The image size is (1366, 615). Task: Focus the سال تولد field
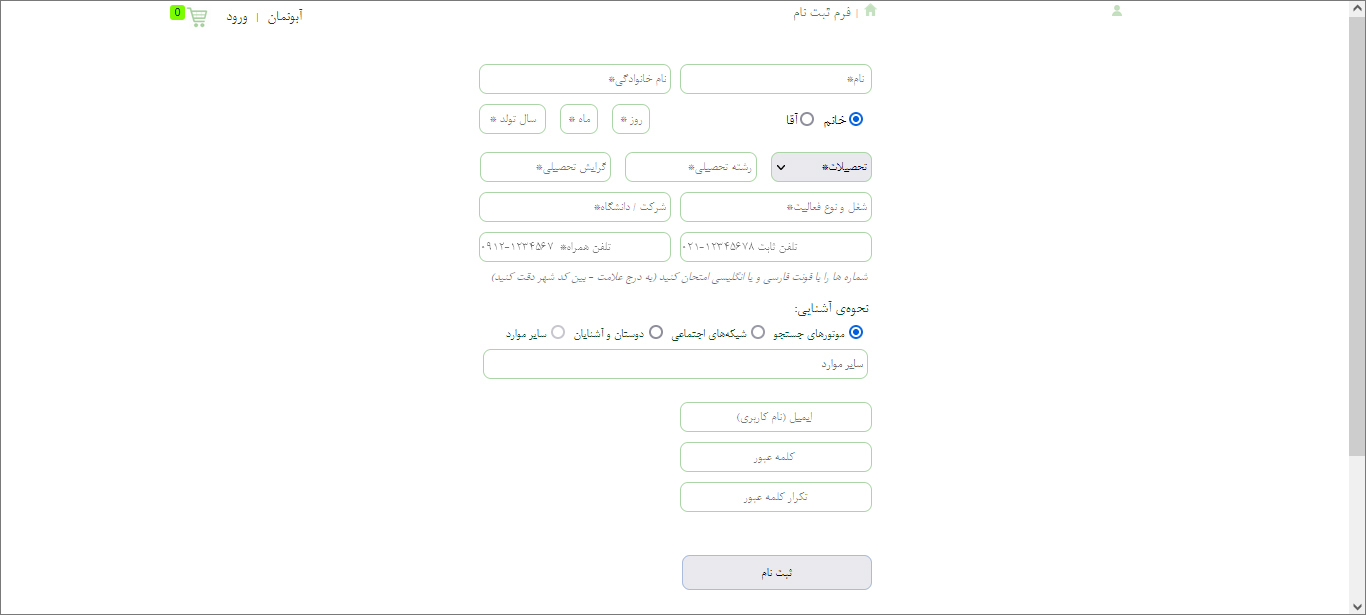coord(512,119)
